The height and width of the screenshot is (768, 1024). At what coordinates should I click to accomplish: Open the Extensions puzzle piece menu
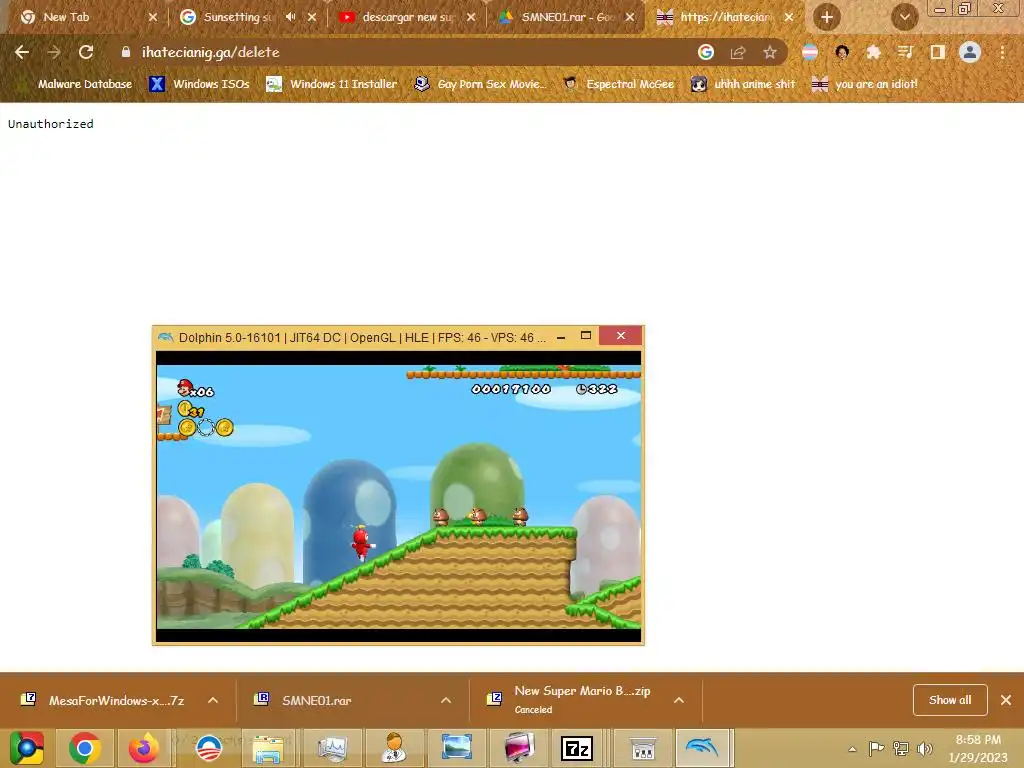pyautogui.click(x=873, y=52)
